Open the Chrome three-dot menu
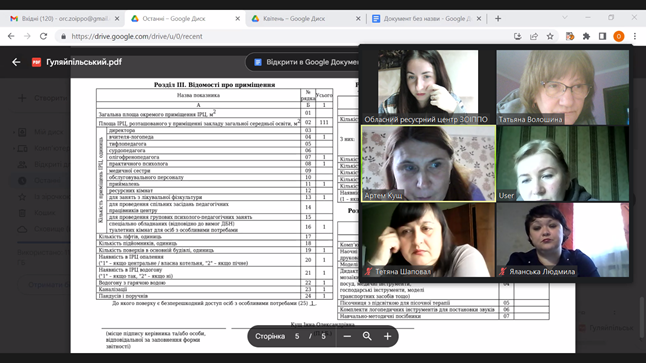Viewport: 646px width, 363px height. click(x=635, y=36)
